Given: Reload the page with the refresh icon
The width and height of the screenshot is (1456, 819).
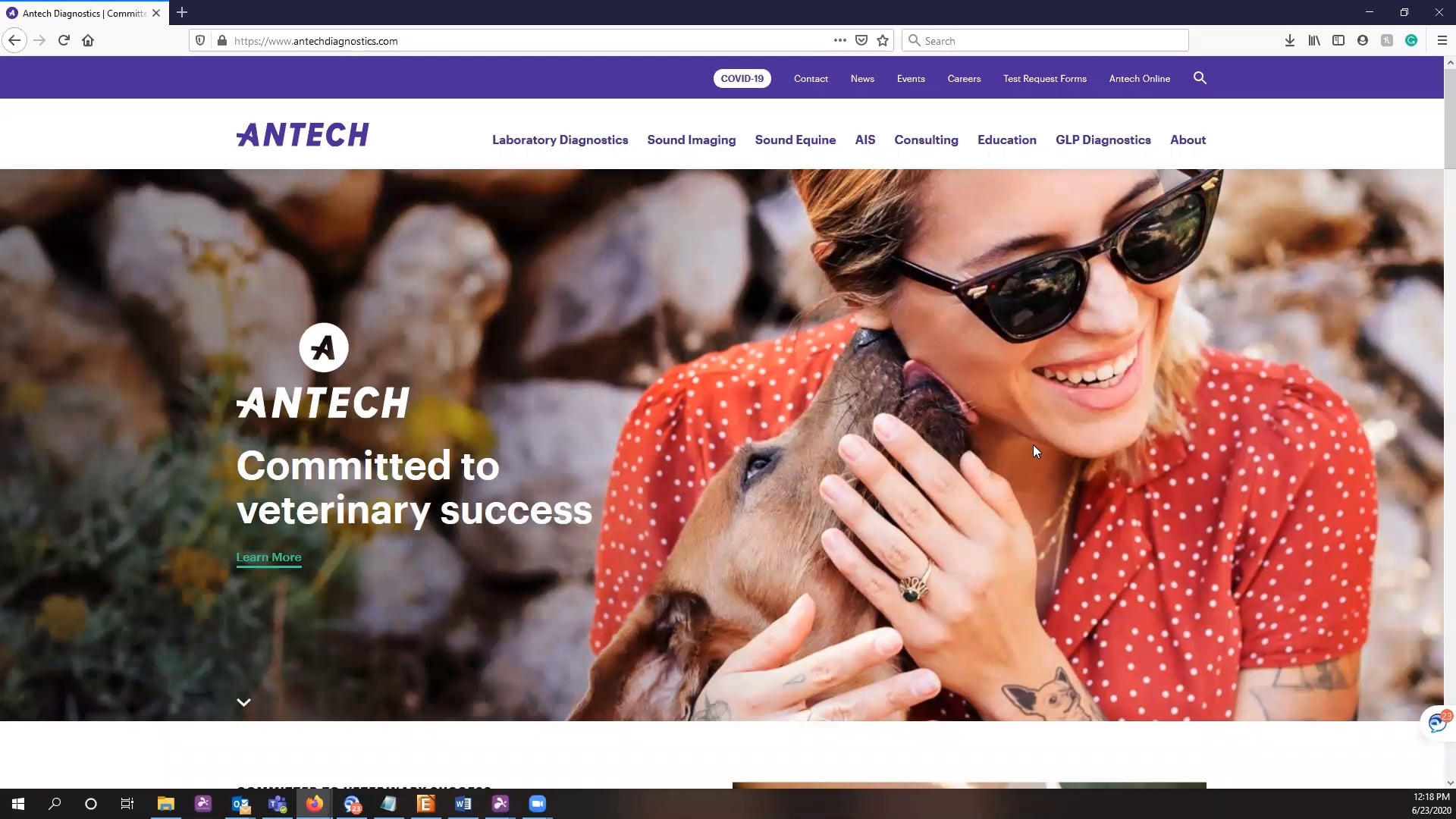Looking at the screenshot, I should (x=64, y=40).
